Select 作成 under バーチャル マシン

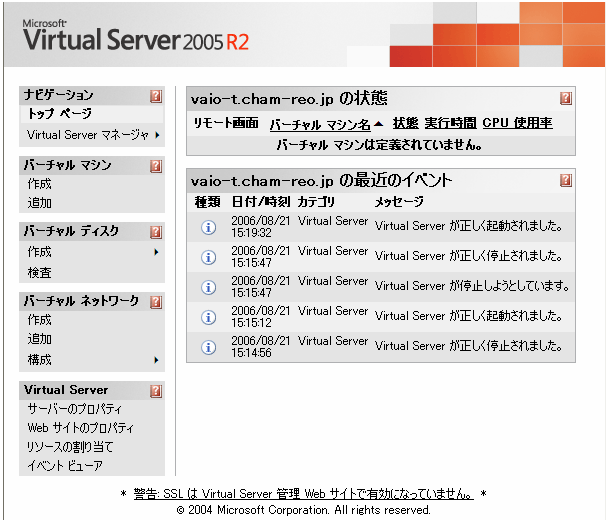pyautogui.click(x=39, y=184)
